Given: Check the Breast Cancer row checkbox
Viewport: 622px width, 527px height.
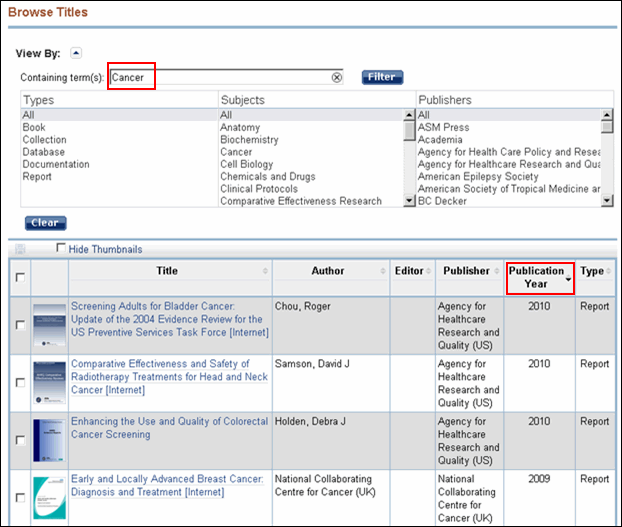Looking at the screenshot, I should pyautogui.click(x=20, y=498).
